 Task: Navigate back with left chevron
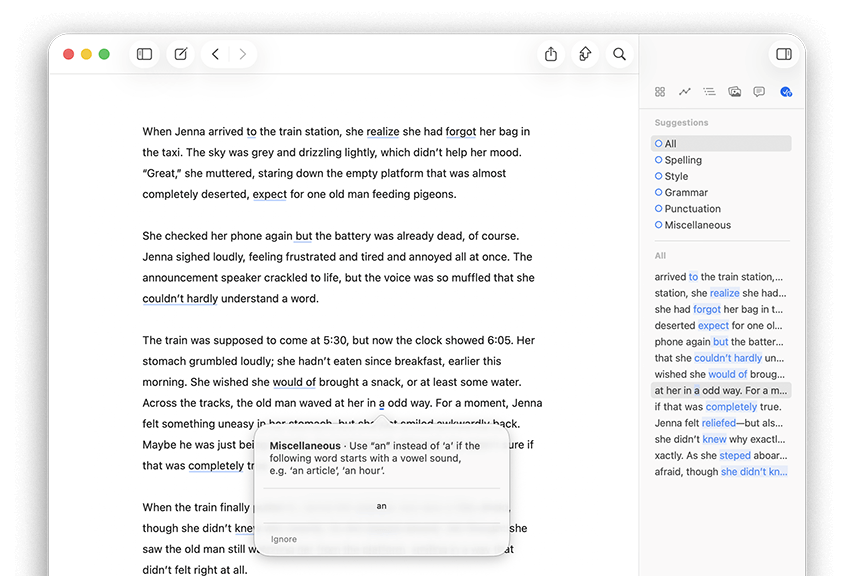click(x=215, y=54)
